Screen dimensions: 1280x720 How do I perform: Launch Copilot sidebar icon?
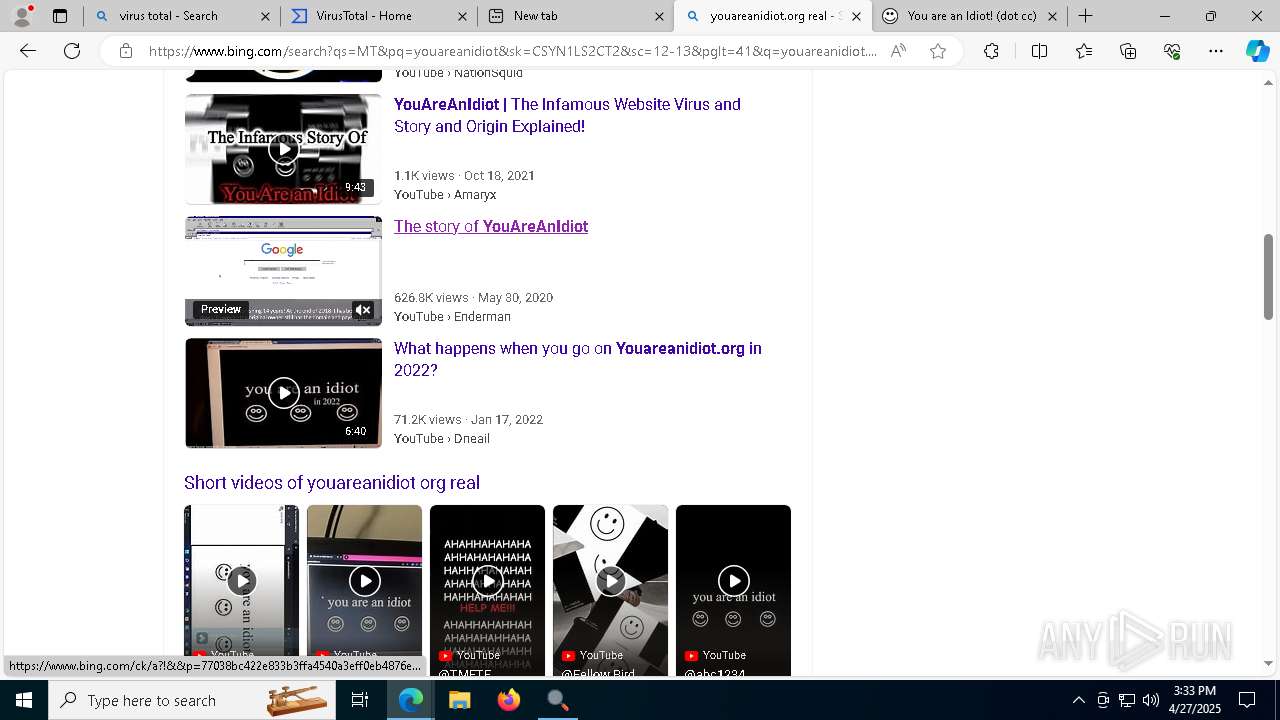click(1257, 51)
